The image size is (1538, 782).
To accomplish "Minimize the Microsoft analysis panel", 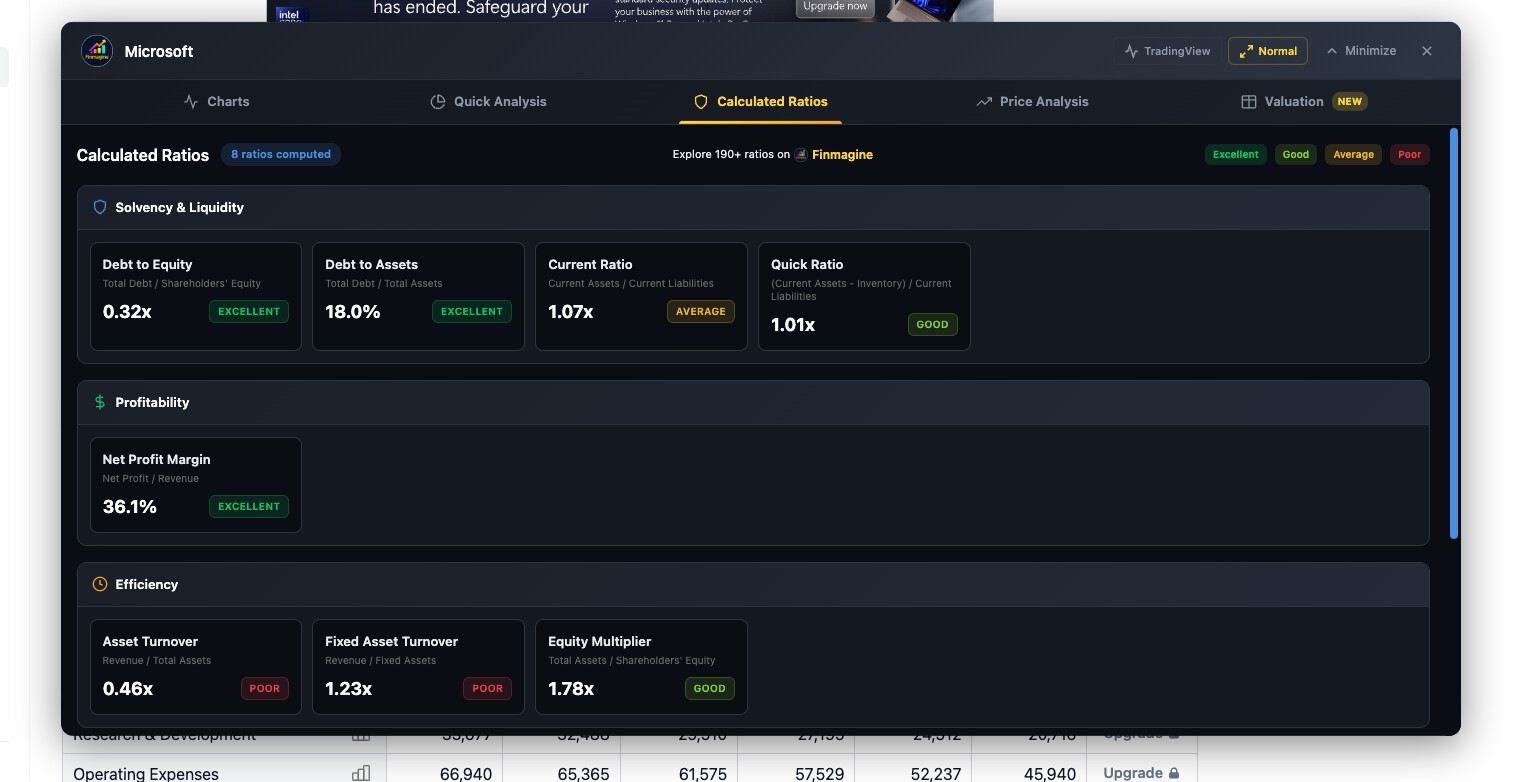I will tap(1361, 51).
